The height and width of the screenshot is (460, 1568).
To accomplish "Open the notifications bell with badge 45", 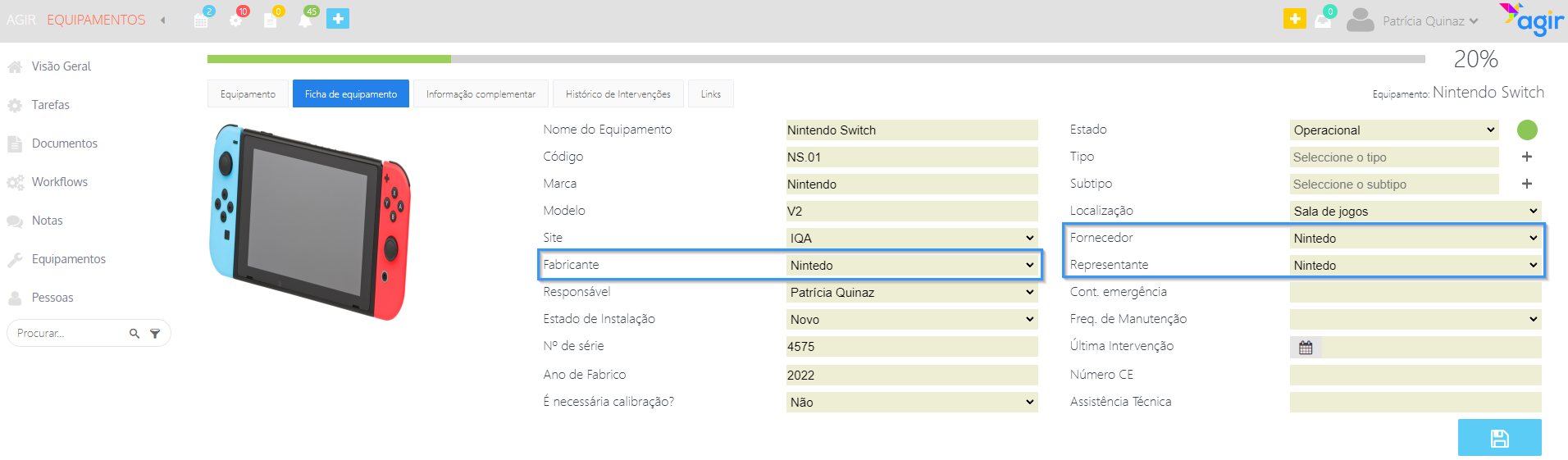I will tap(305, 20).
